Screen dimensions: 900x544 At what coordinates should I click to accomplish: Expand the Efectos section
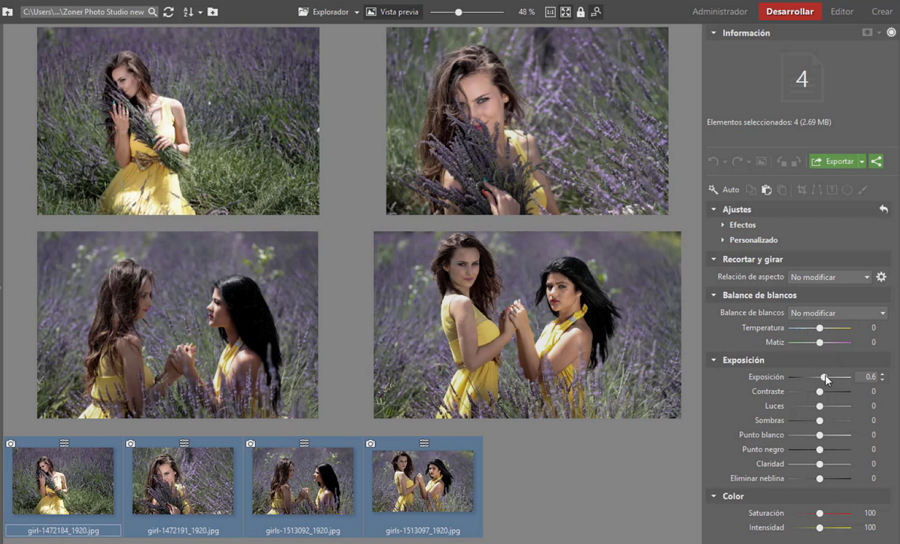(x=742, y=225)
